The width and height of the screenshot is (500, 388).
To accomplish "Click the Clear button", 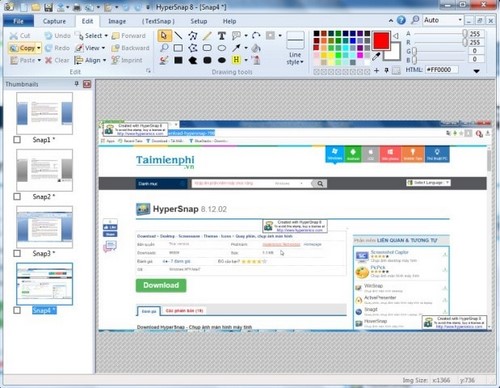I will click(x=57, y=60).
